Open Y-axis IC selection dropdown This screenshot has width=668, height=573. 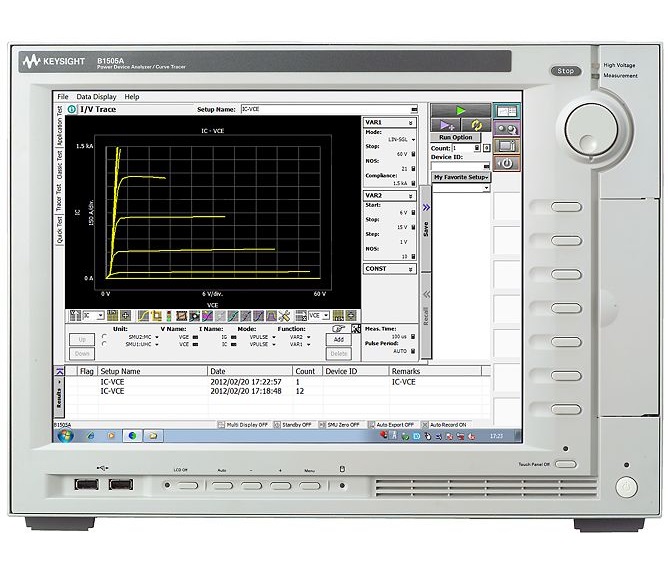[100, 316]
